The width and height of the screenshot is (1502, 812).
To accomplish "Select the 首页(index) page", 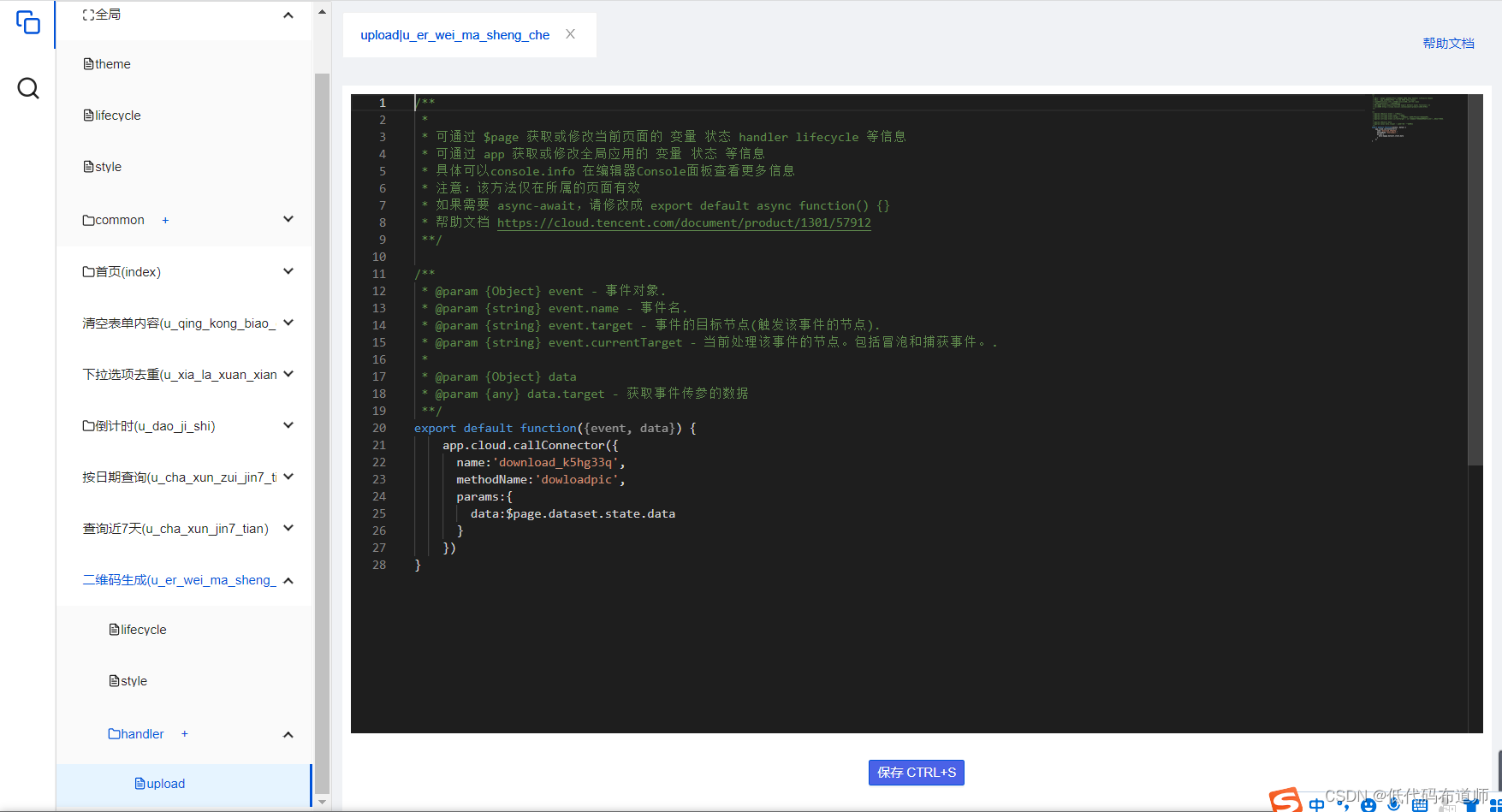I will 122,272.
